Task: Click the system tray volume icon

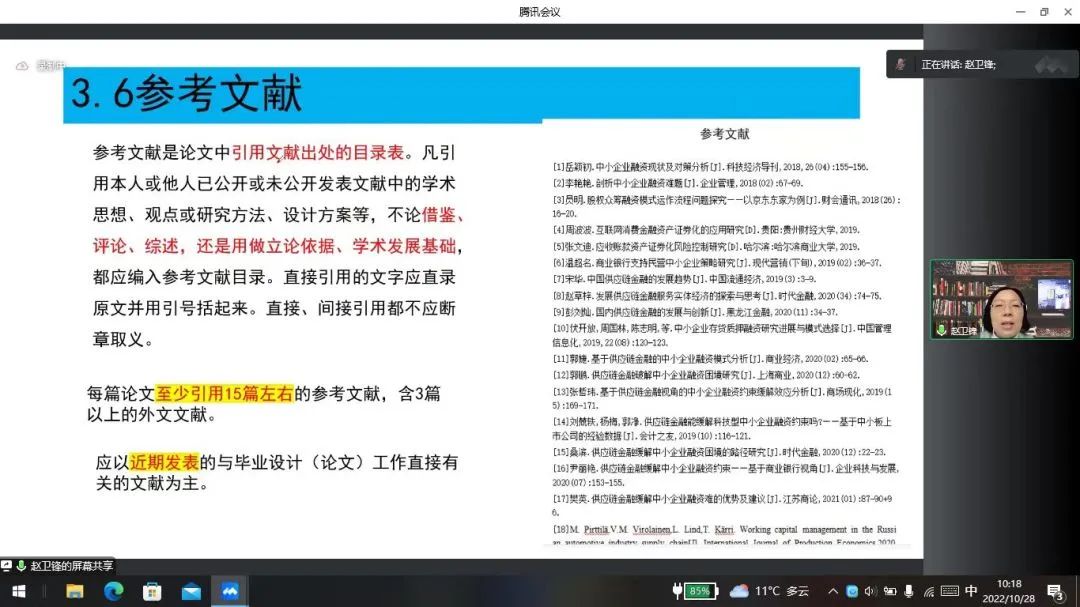Action: click(x=870, y=591)
